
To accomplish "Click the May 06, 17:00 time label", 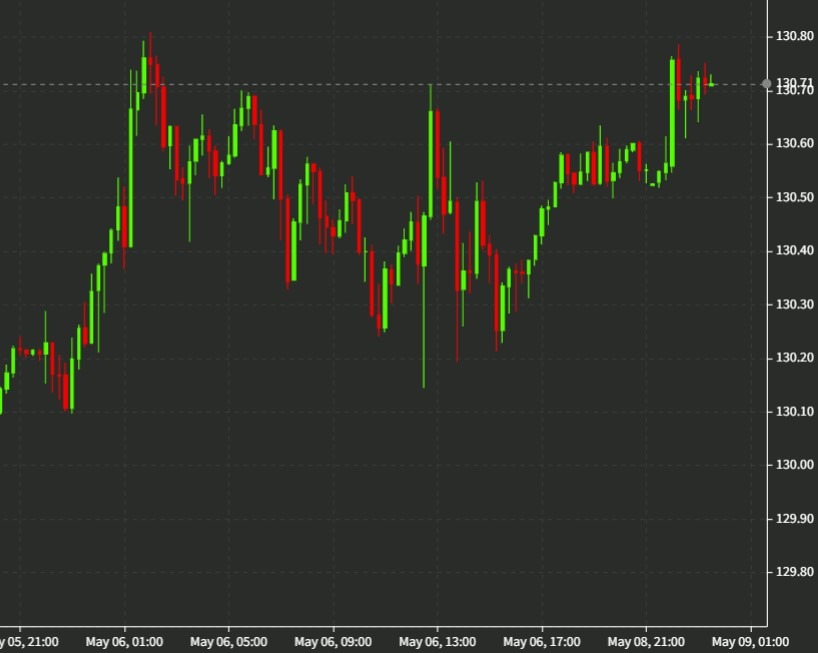I will coord(542,642).
